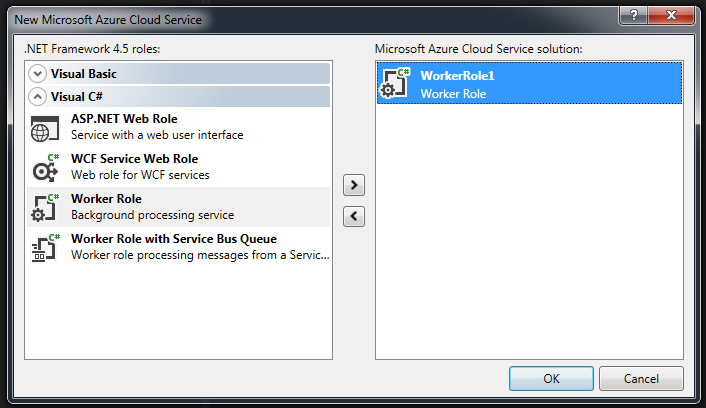Viewport: 706px width, 408px height.
Task: Click the WorkerRole1 icon in solution pane
Action: point(396,84)
